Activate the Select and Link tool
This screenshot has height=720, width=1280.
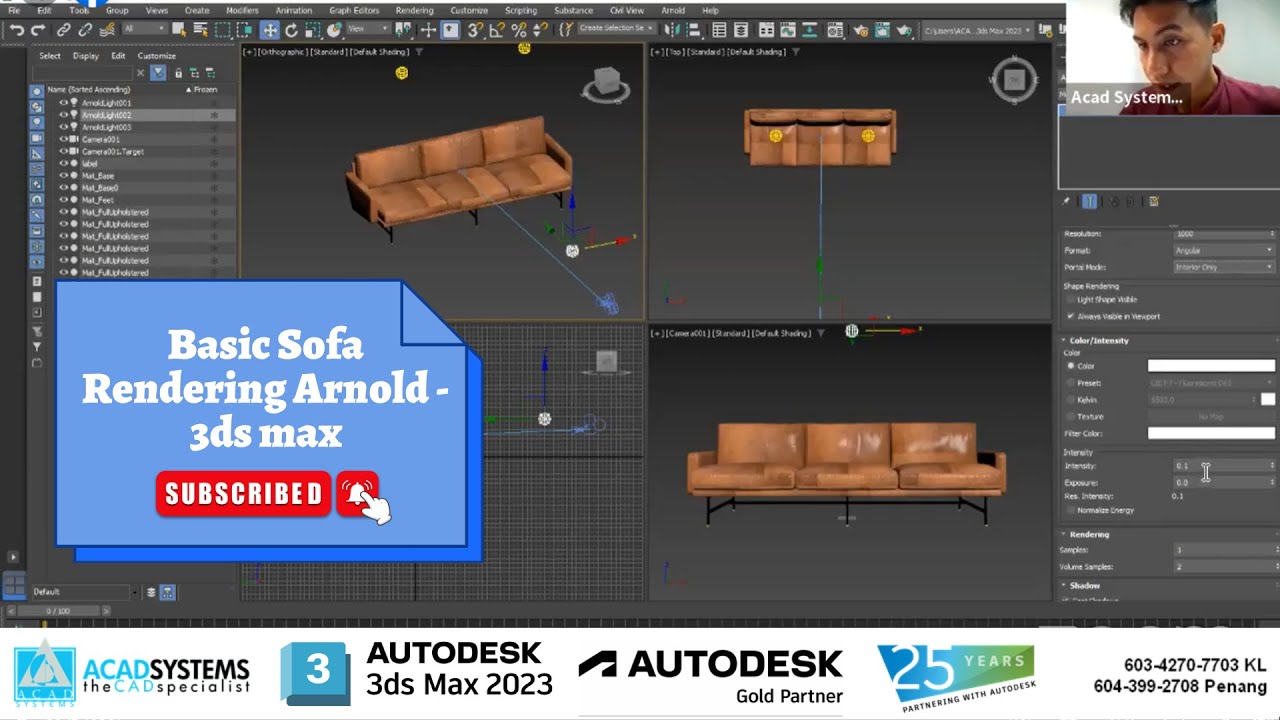pos(64,30)
